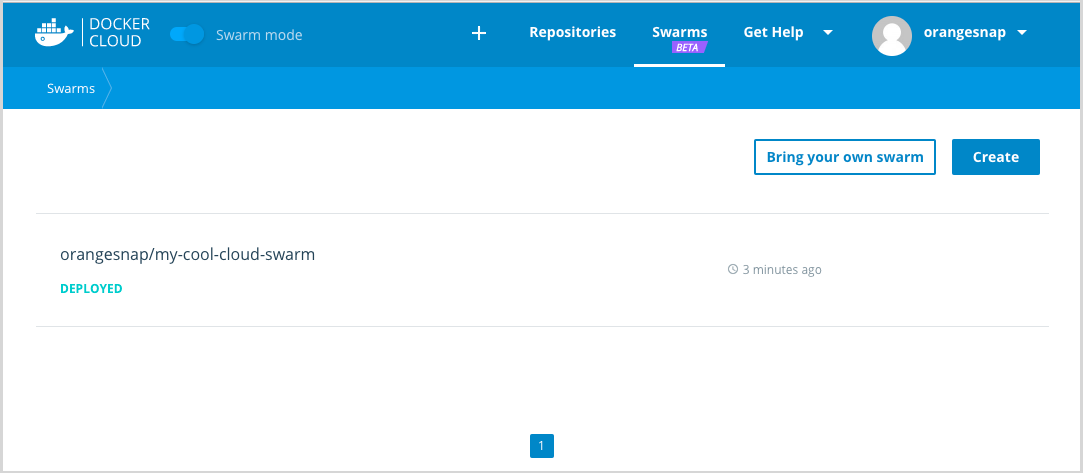The width and height of the screenshot is (1083, 473).
Task: Click the Create button
Action: [995, 157]
